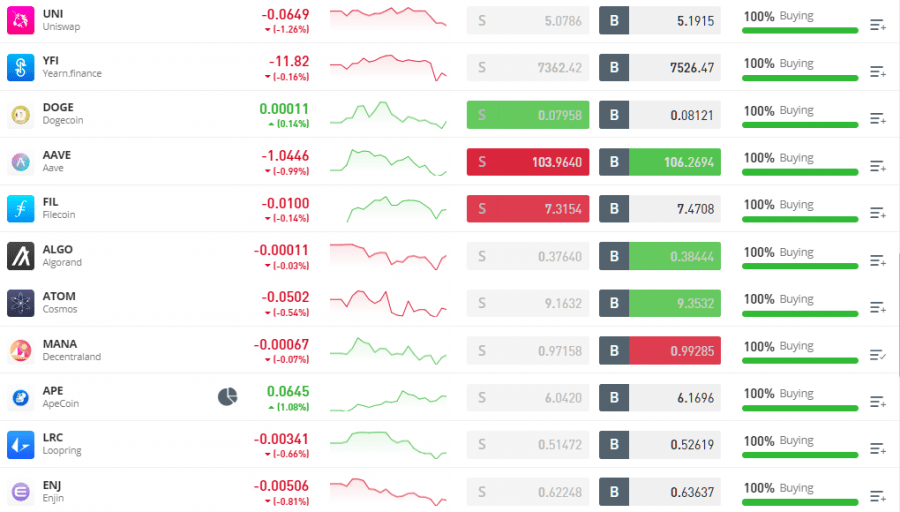The width and height of the screenshot is (900, 512).
Task: Open the LRC price sparkline chart
Action: tap(388, 444)
